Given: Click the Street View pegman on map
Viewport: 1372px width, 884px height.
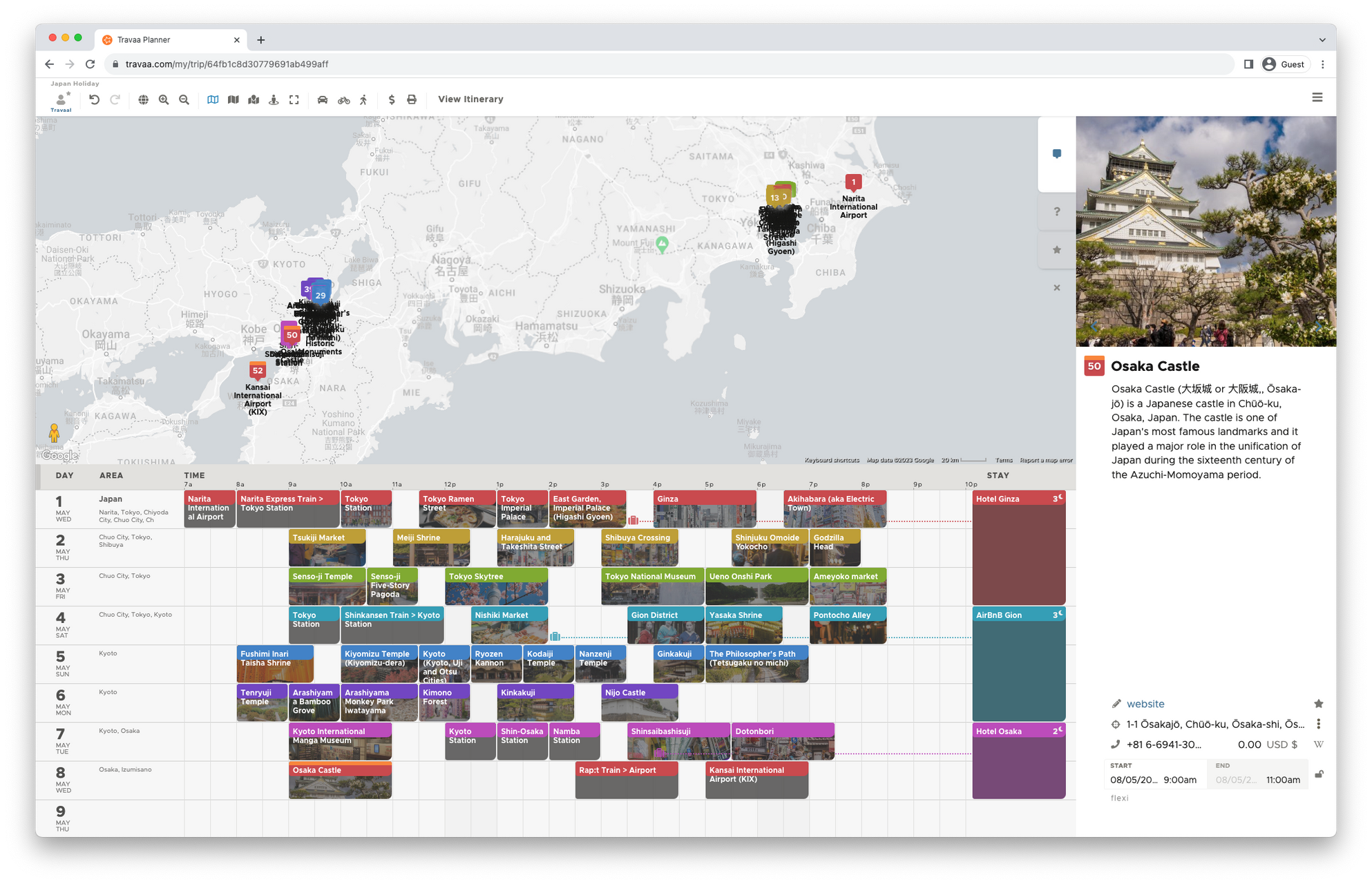Looking at the screenshot, I should pyautogui.click(x=54, y=433).
